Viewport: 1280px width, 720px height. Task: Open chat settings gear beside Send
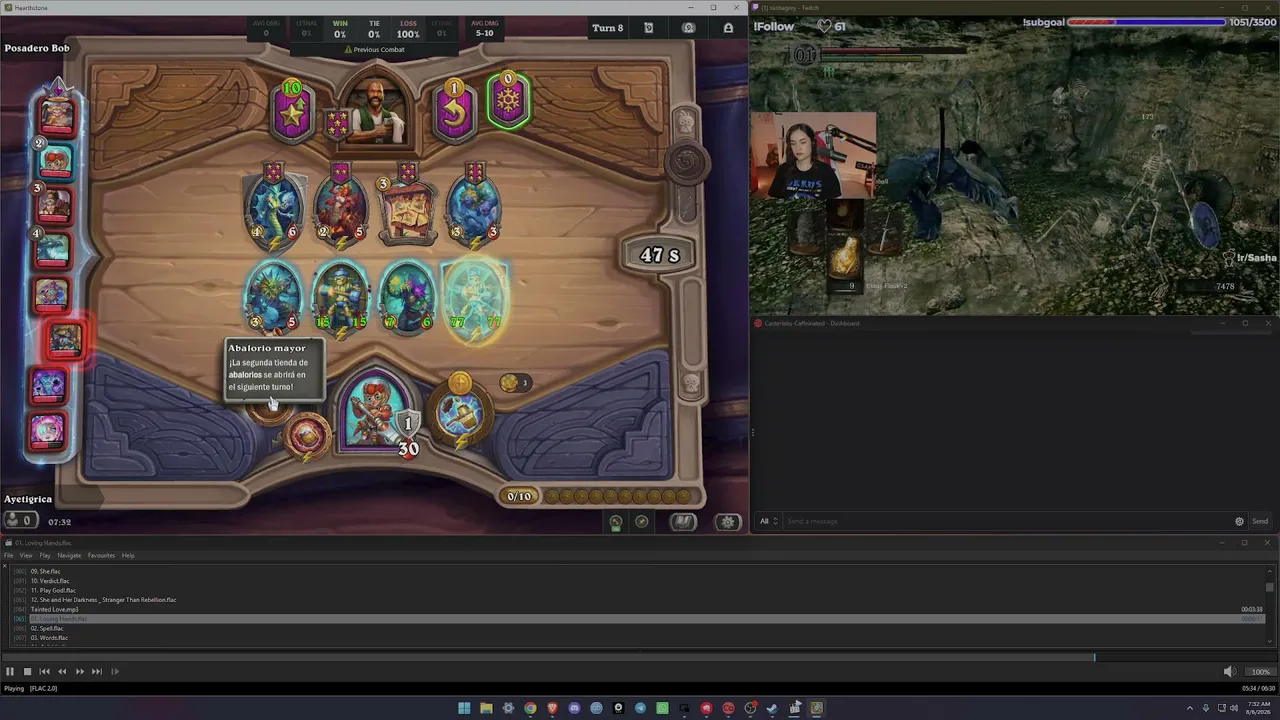(1239, 521)
